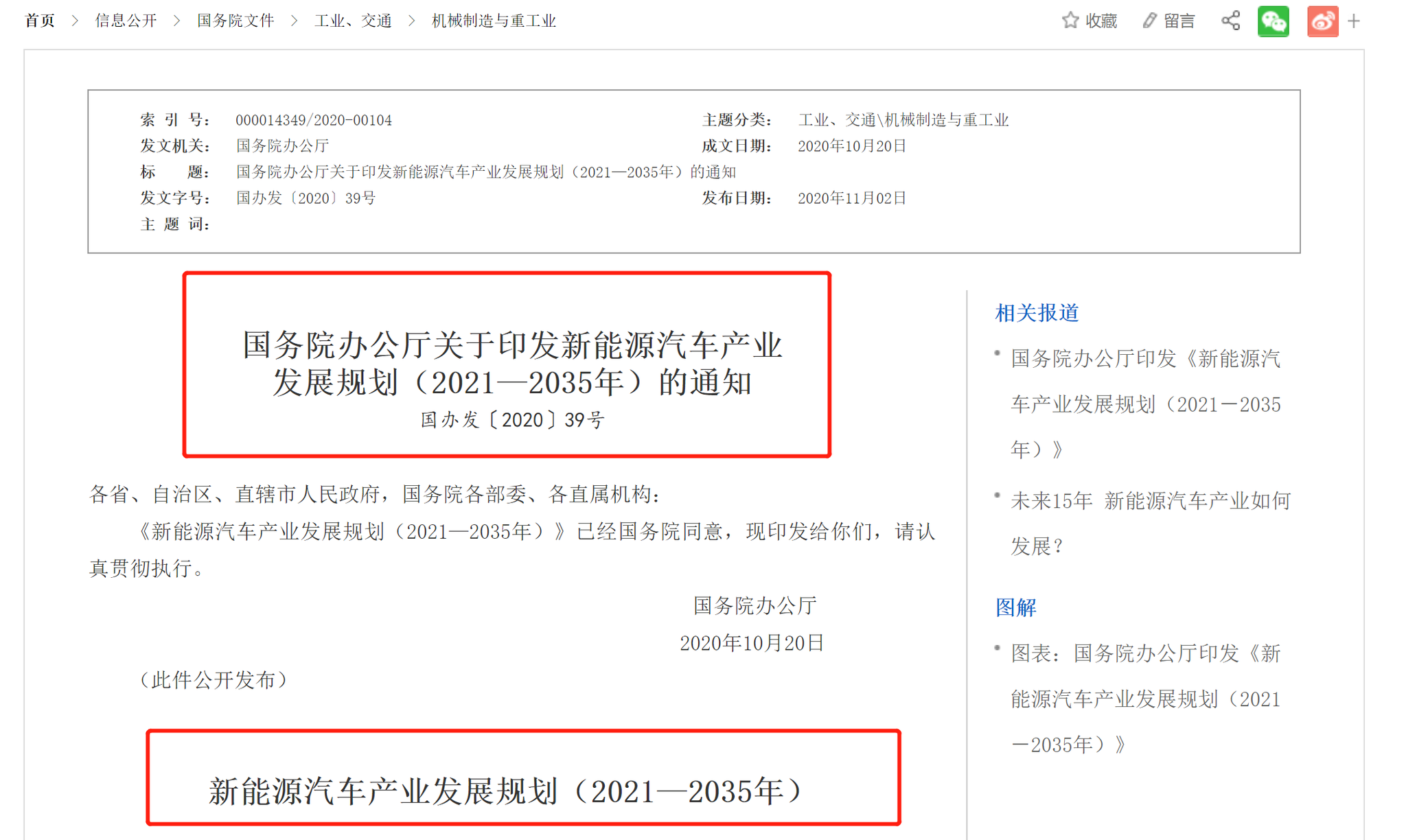Open 信息公开 breadcrumb
Screen dimensions: 1406x840
coord(126,21)
